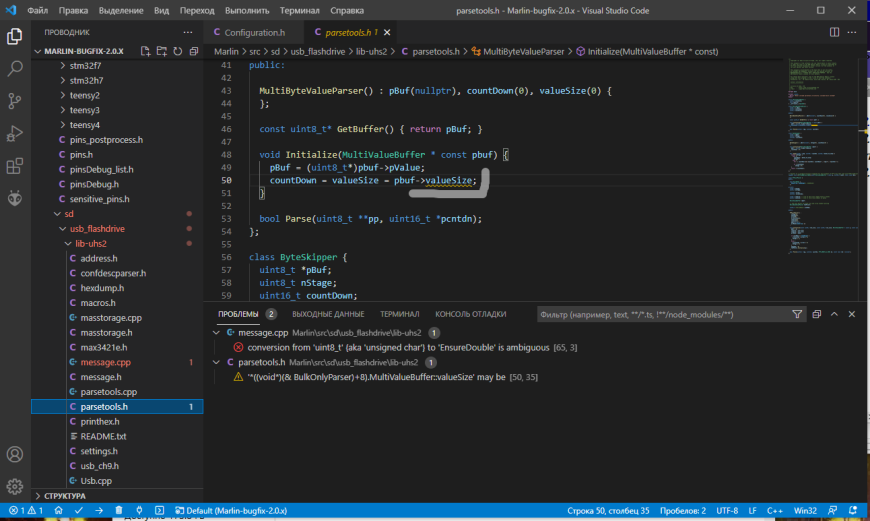Collapse message.cpp problems group

[216, 333]
